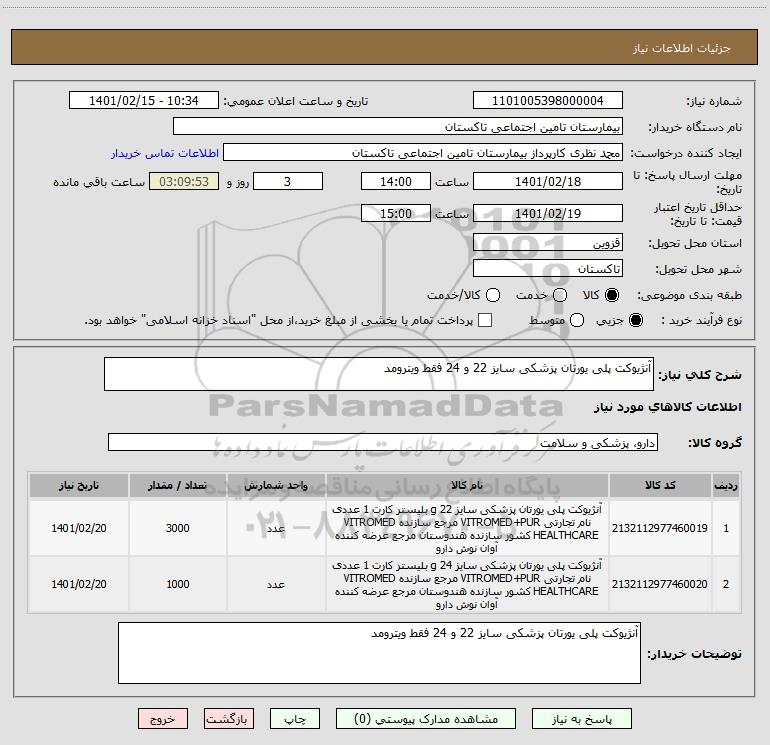Click the remaining days field 3
Viewport: 770px width, 745px height.
point(288,181)
